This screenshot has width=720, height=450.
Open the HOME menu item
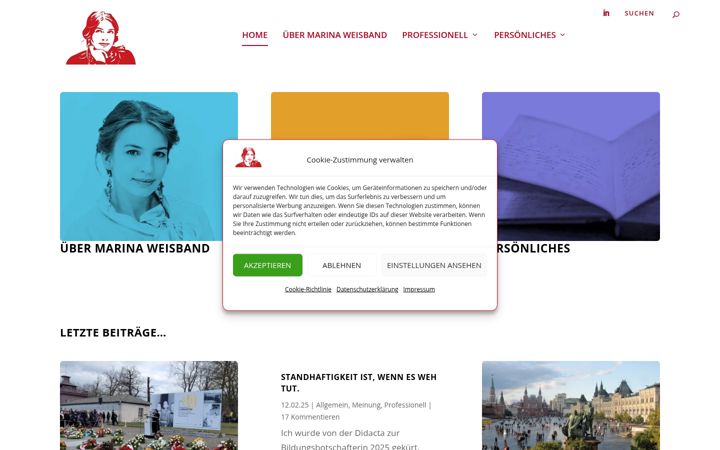point(255,35)
